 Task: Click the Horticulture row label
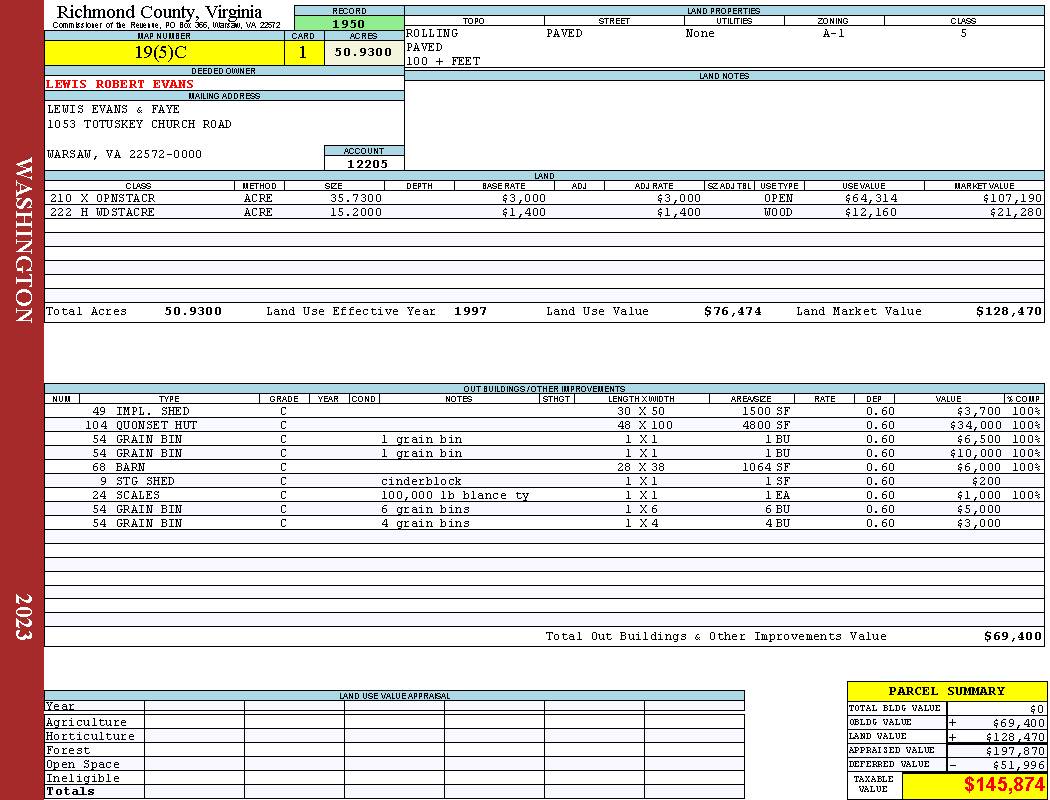(x=90, y=736)
